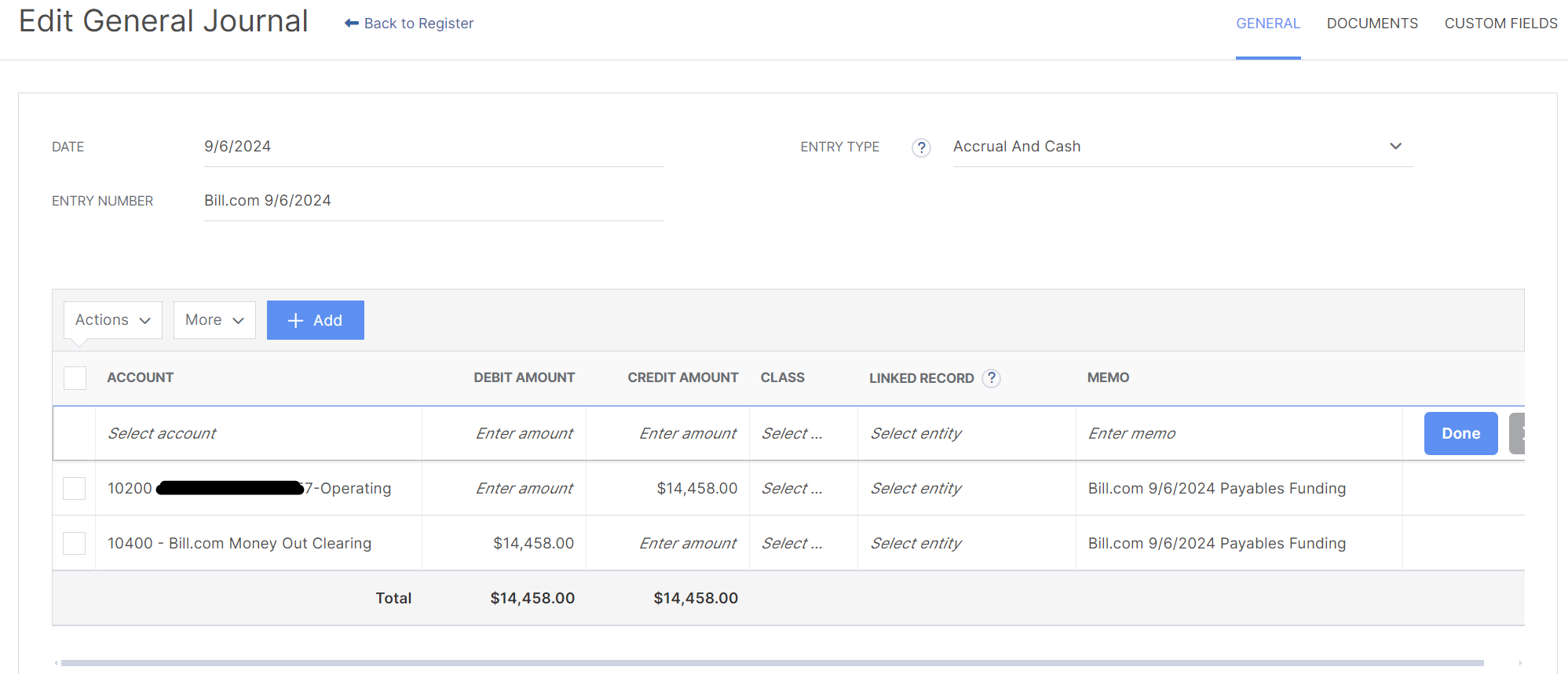The image size is (1568, 674).
Task: Select the General tab
Action: tap(1267, 24)
